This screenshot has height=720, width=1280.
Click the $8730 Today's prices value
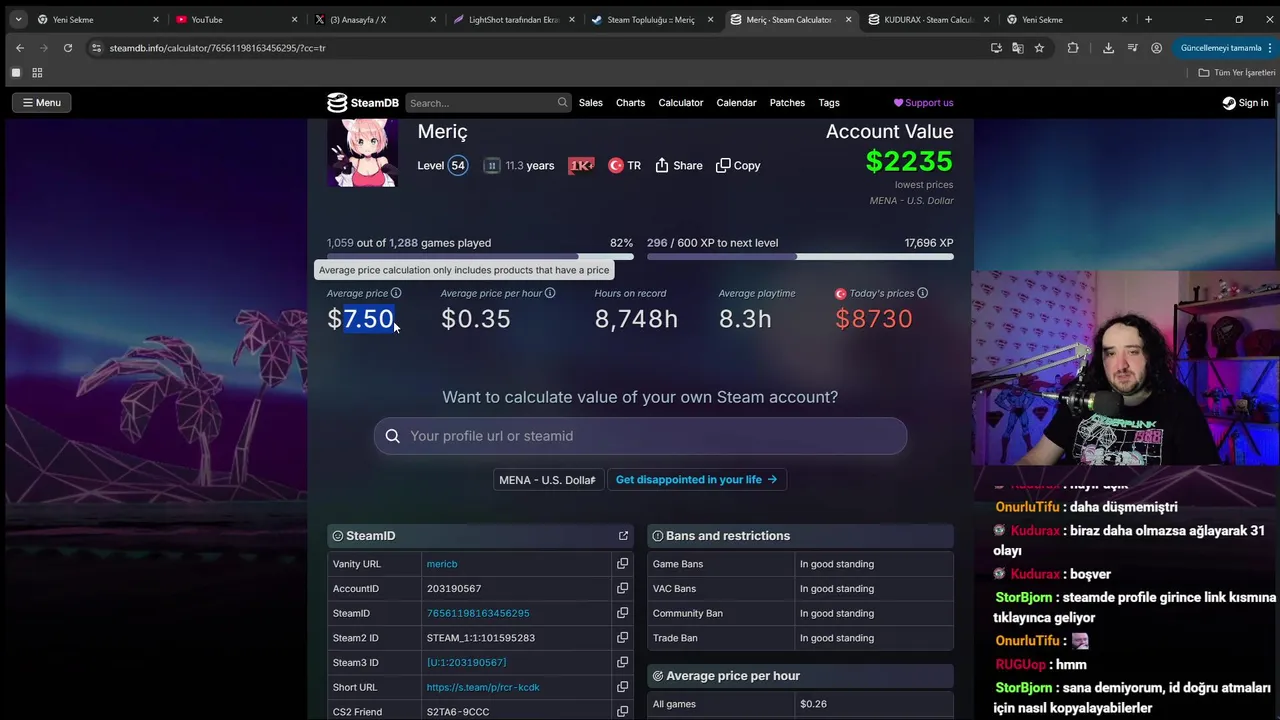(874, 319)
